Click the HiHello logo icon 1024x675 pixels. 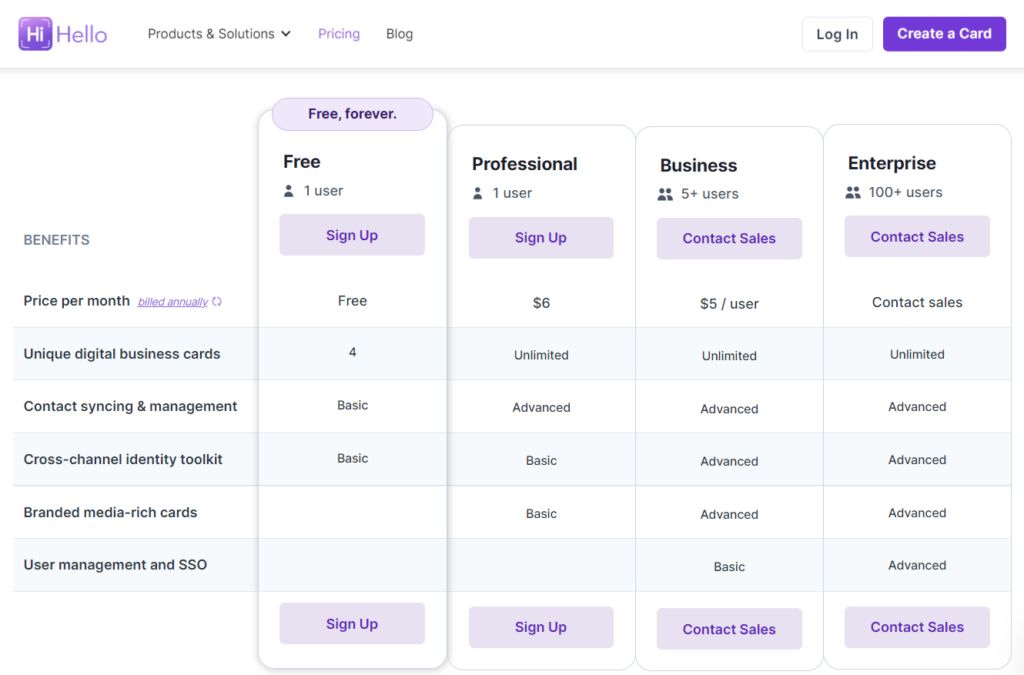[x=35, y=34]
